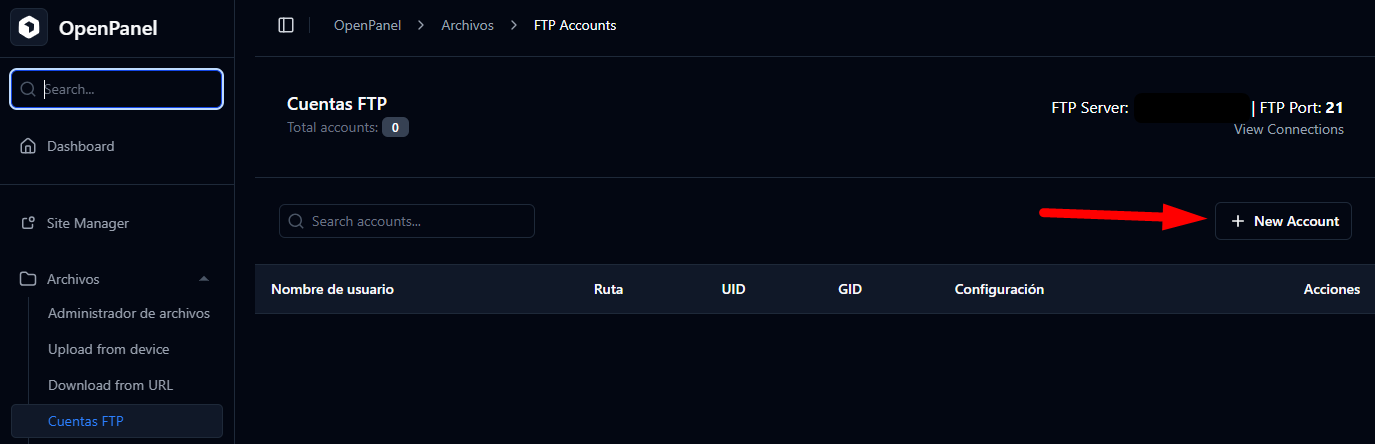Click the Site Manager icon

pyautogui.click(x=28, y=223)
